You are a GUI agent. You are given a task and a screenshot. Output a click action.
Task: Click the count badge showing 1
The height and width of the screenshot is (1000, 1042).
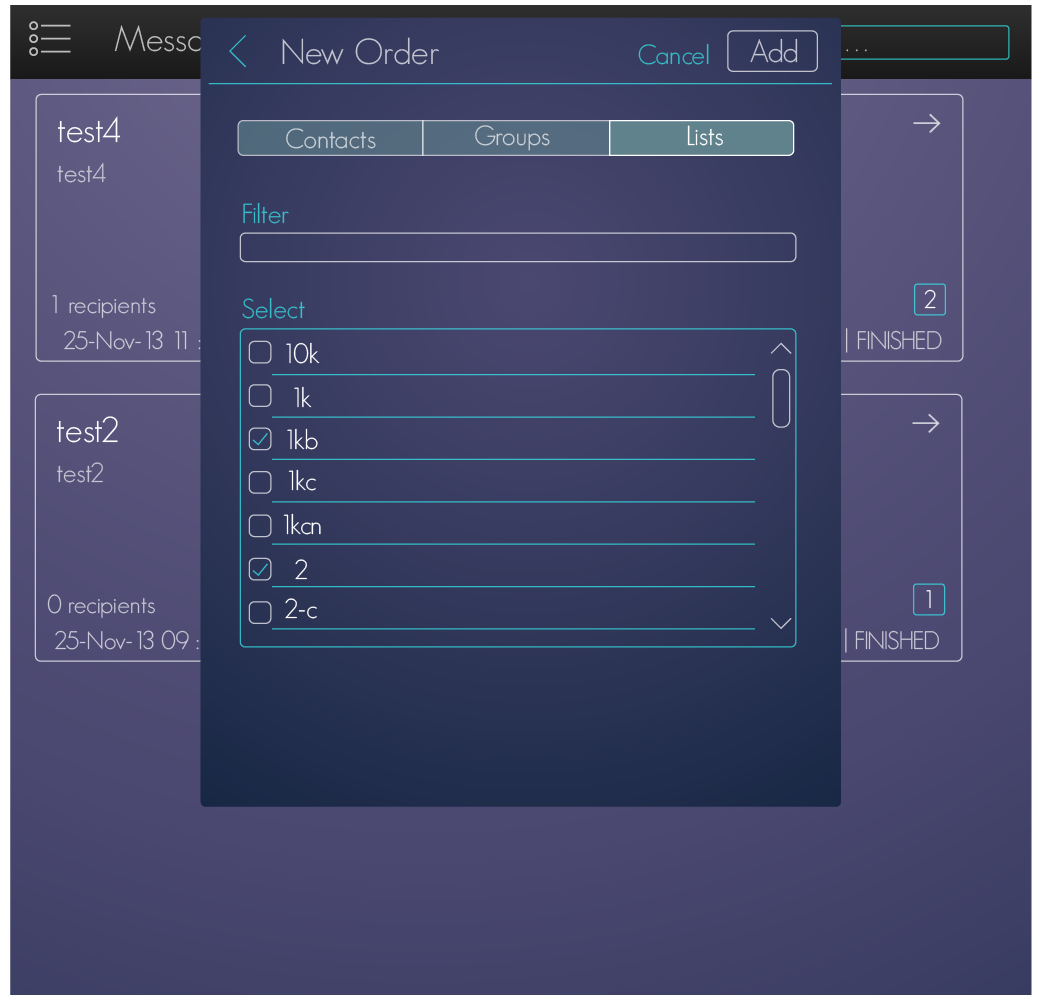click(x=929, y=600)
